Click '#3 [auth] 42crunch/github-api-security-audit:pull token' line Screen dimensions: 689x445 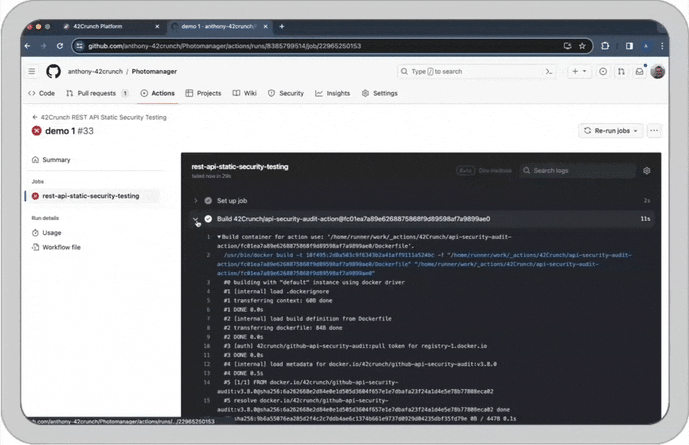[355, 346]
